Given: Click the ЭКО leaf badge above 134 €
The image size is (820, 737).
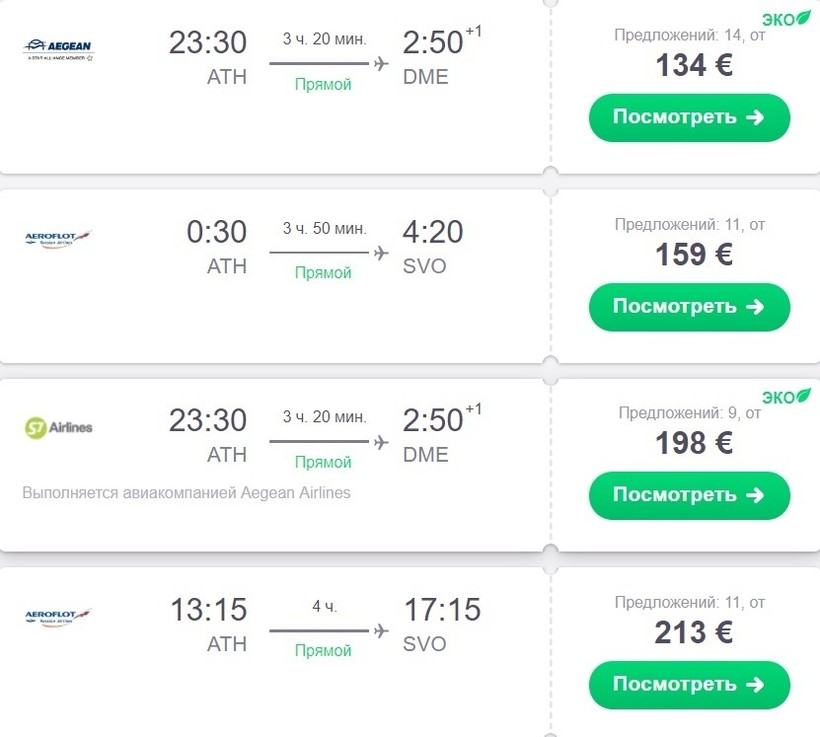Looking at the screenshot, I should tap(786, 20).
